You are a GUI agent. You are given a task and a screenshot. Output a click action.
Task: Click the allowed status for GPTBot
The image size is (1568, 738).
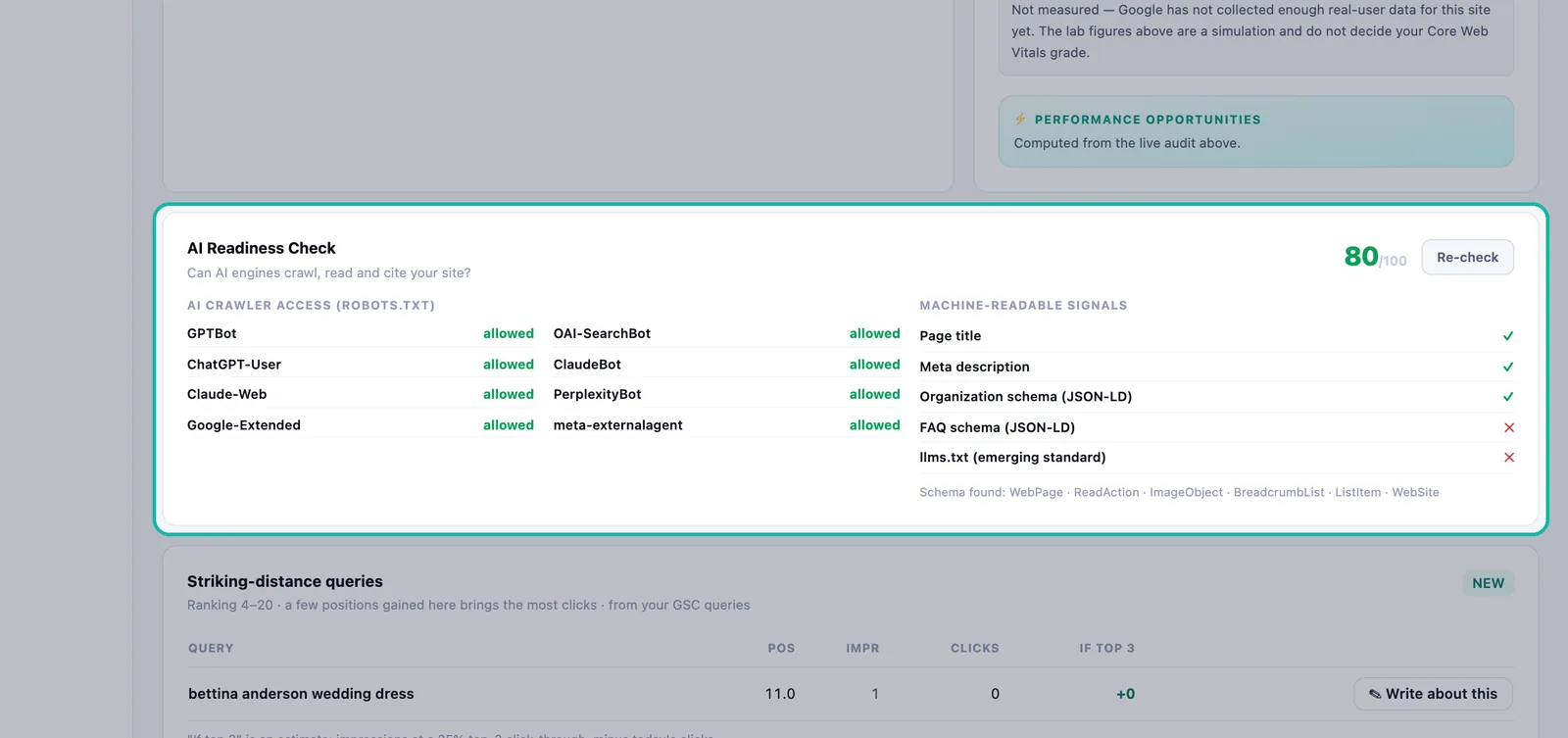point(509,333)
